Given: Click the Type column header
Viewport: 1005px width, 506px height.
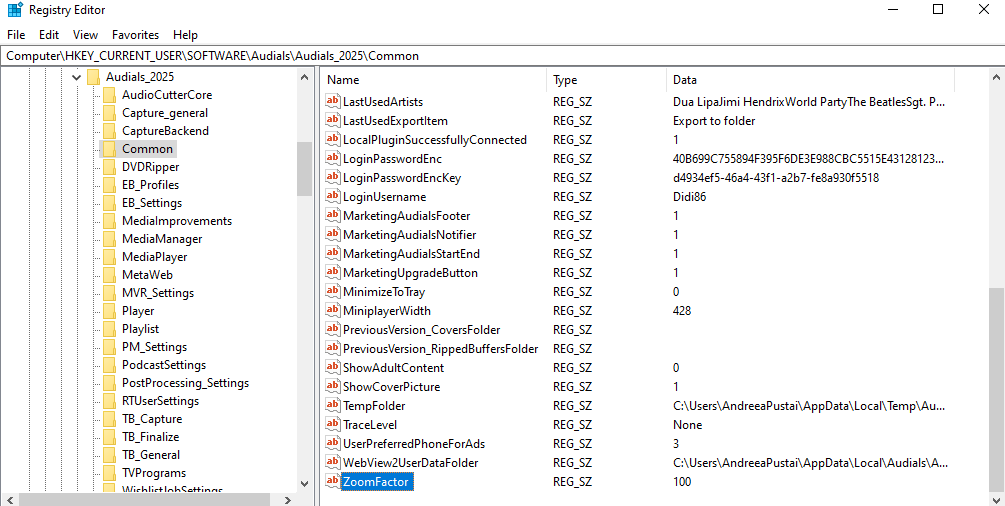Looking at the screenshot, I should point(605,80).
